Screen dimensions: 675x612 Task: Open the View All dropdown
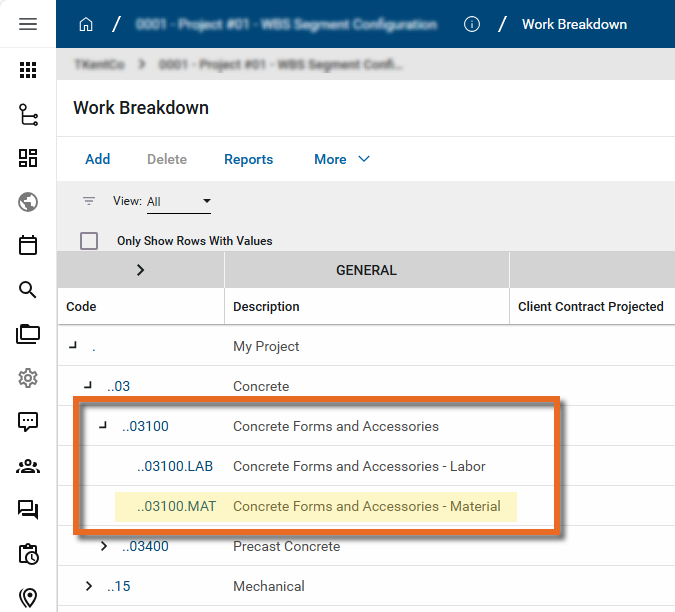click(x=179, y=201)
